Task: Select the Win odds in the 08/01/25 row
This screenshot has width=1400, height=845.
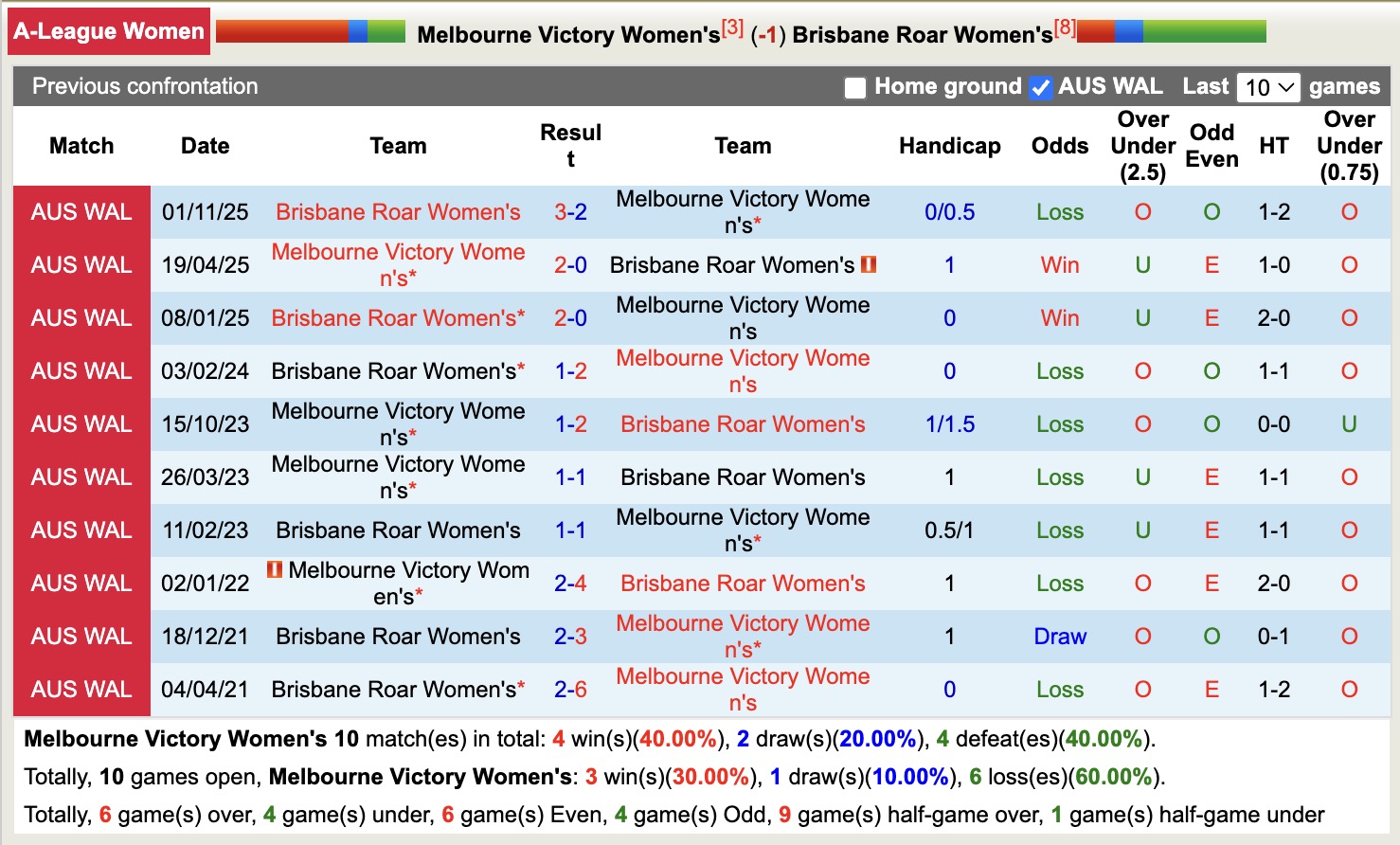Action: [1060, 318]
